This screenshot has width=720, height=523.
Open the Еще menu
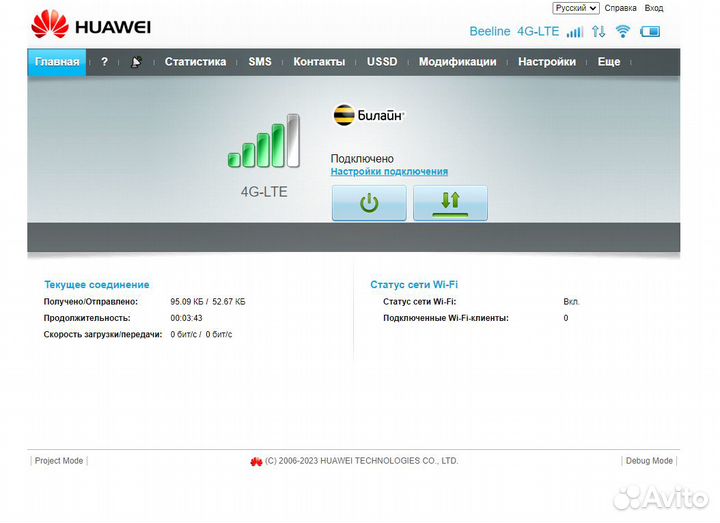(x=609, y=62)
